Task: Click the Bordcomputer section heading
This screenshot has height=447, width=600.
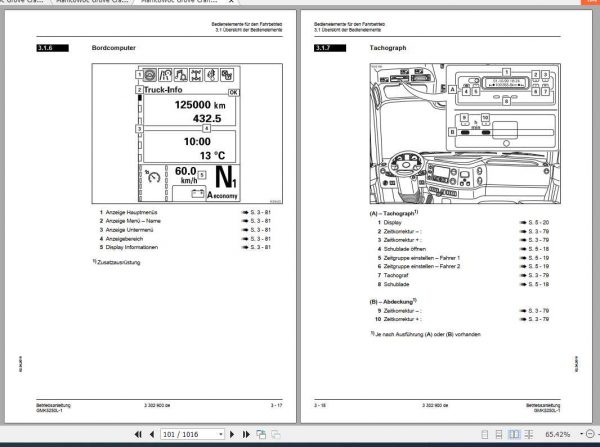Action: coord(114,48)
